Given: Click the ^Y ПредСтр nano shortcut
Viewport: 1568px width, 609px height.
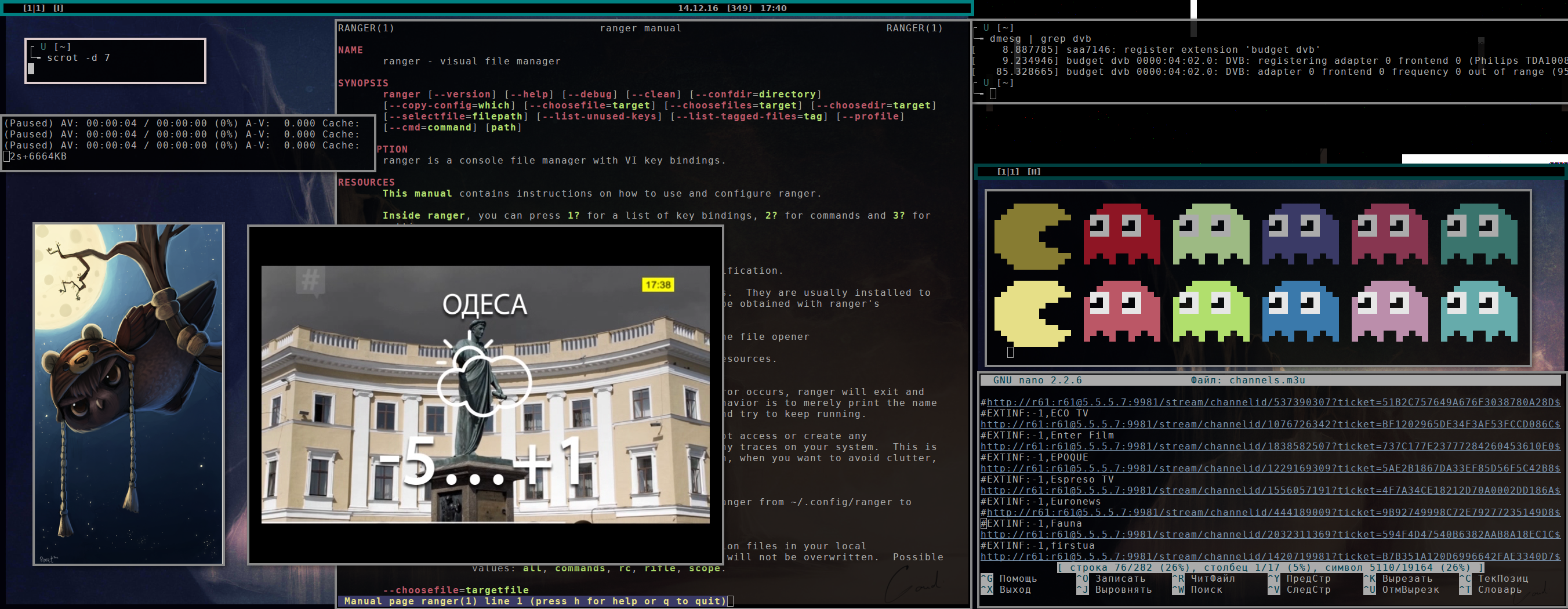Looking at the screenshot, I should [x=1299, y=579].
